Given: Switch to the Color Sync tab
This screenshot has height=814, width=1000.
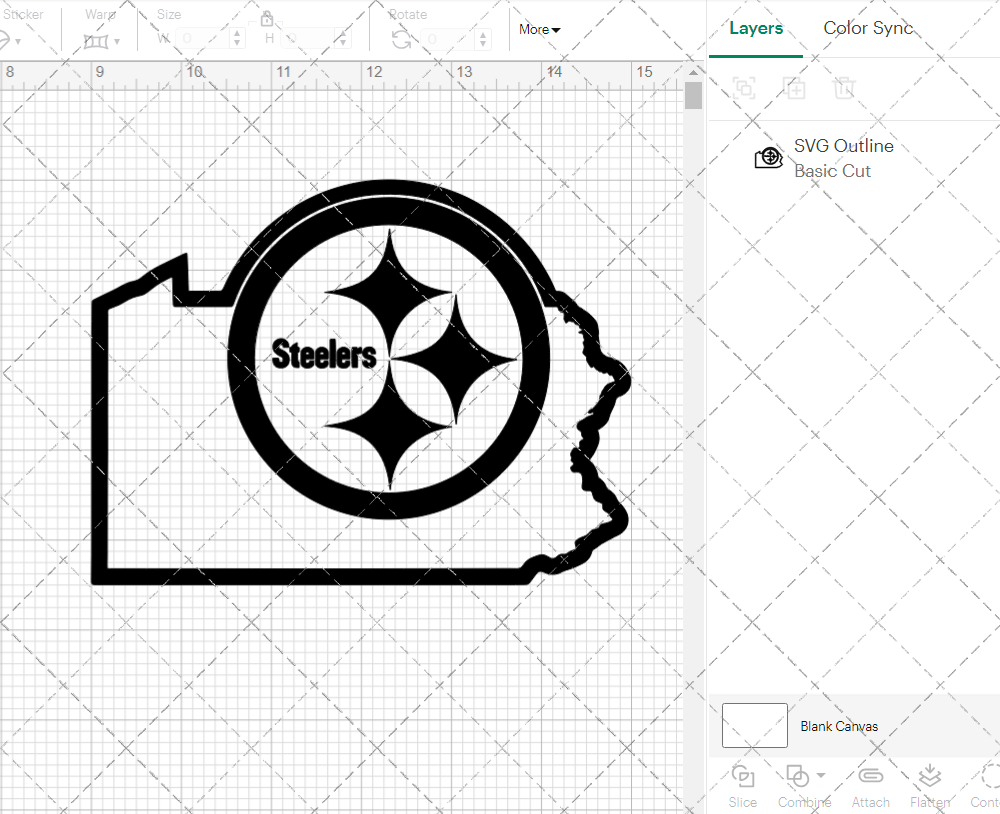Looking at the screenshot, I should click(868, 29).
